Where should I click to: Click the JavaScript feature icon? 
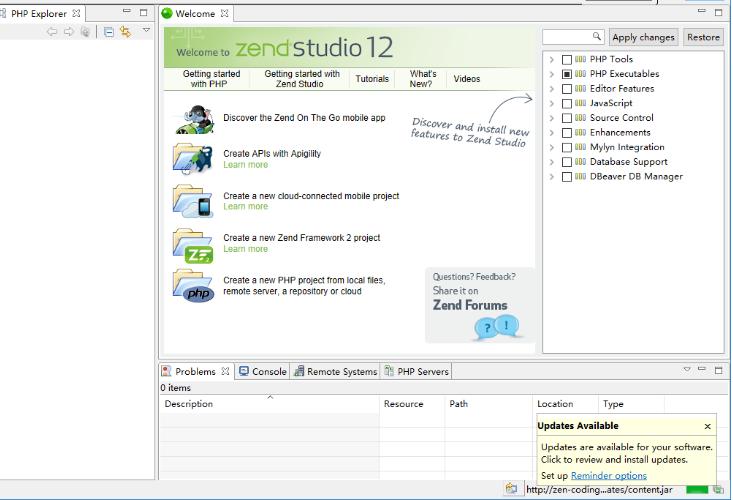(x=580, y=103)
